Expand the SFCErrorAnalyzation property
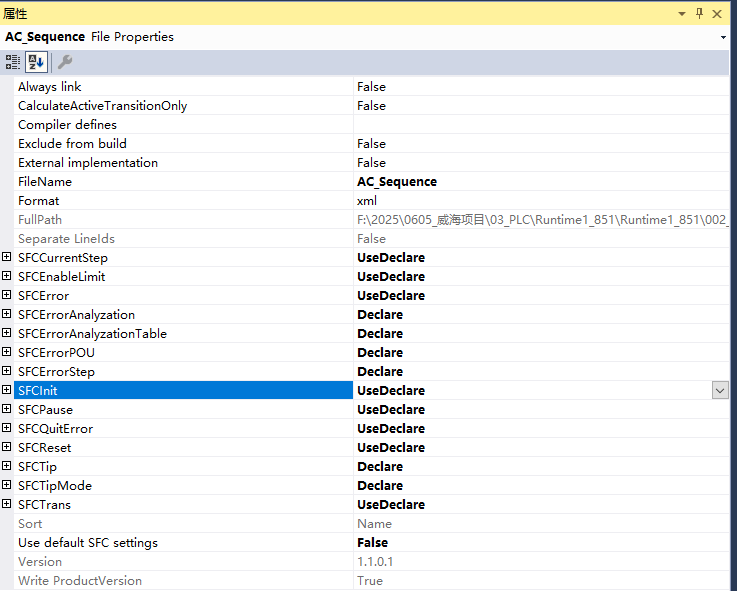 point(7,314)
